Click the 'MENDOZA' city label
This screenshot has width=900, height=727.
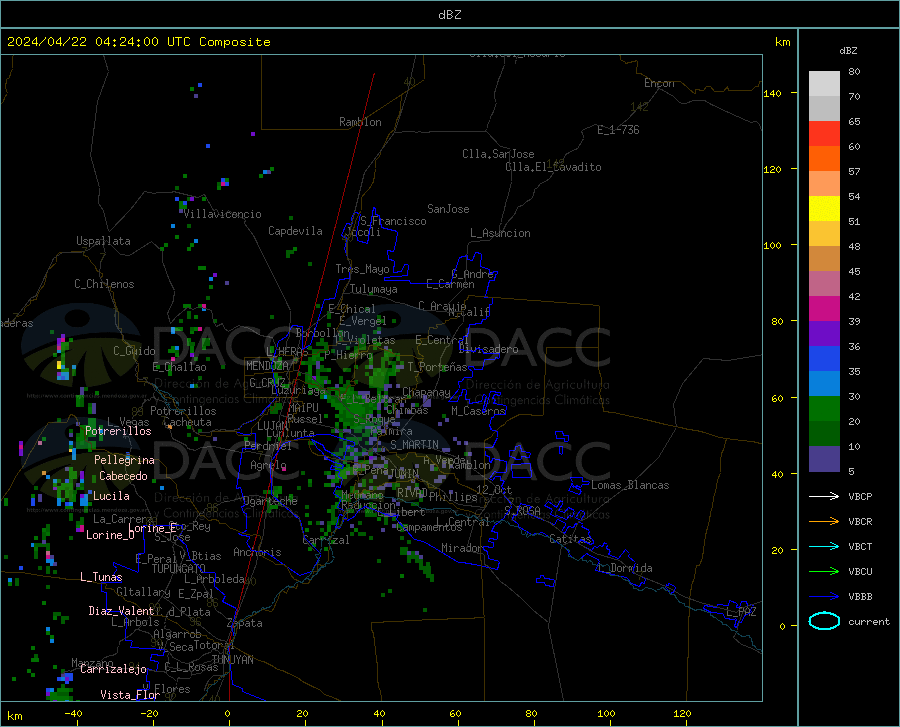(267, 366)
